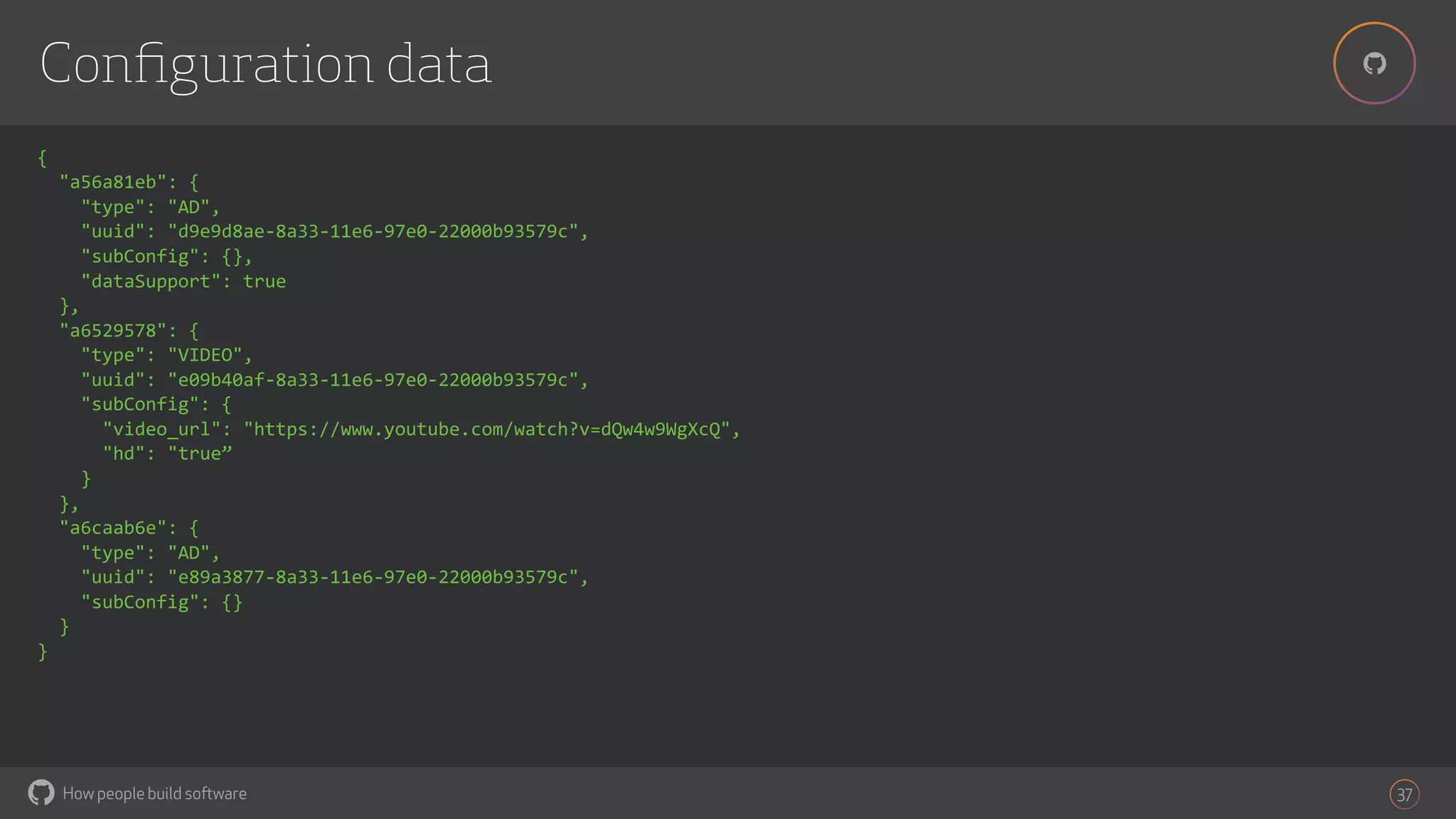This screenshot has height=819, width=1456.
Task: Click the "hd": "true" line
Action: (168, 454)
